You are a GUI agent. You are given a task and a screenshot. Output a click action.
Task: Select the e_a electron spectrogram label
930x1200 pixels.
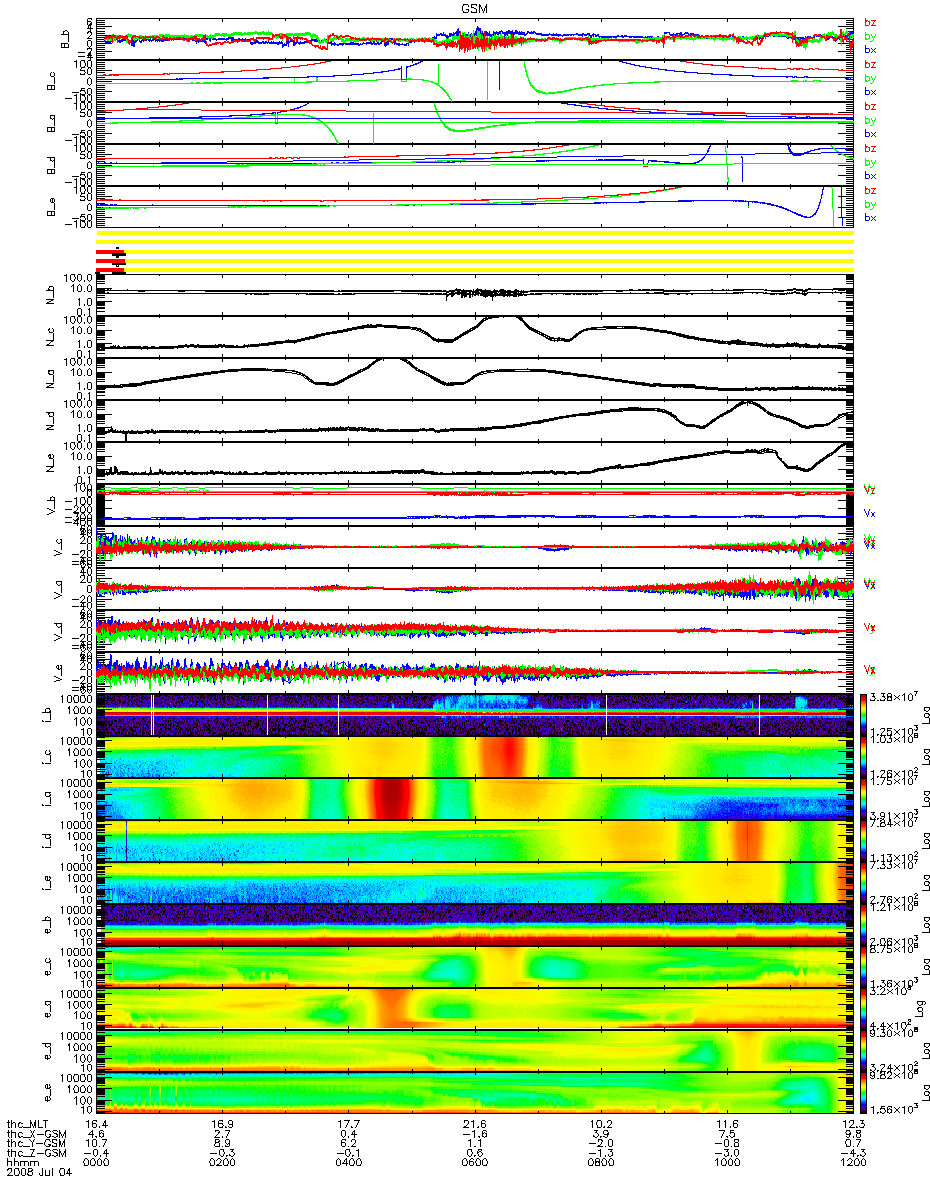point(50,1007)
